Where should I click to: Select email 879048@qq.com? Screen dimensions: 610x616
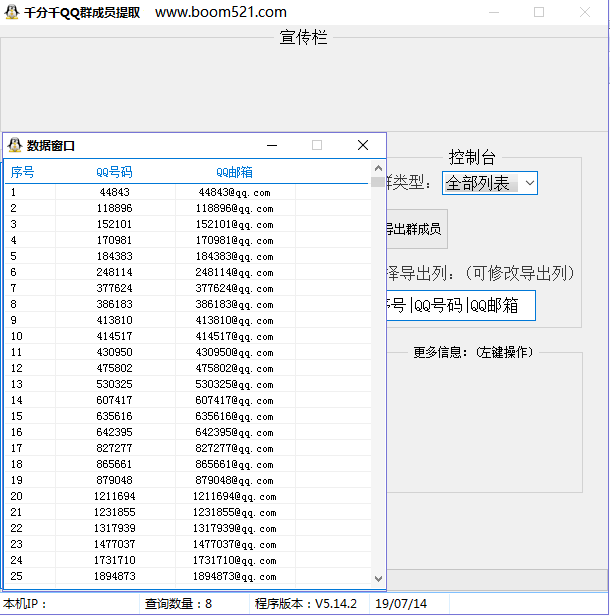[234, 480]
